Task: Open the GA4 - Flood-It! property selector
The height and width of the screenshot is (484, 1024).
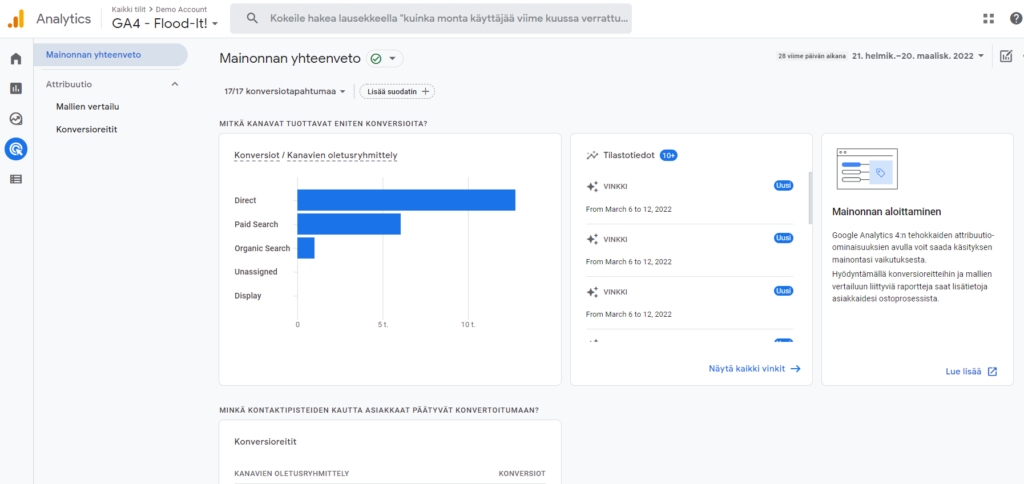Action: coord(165,24)
